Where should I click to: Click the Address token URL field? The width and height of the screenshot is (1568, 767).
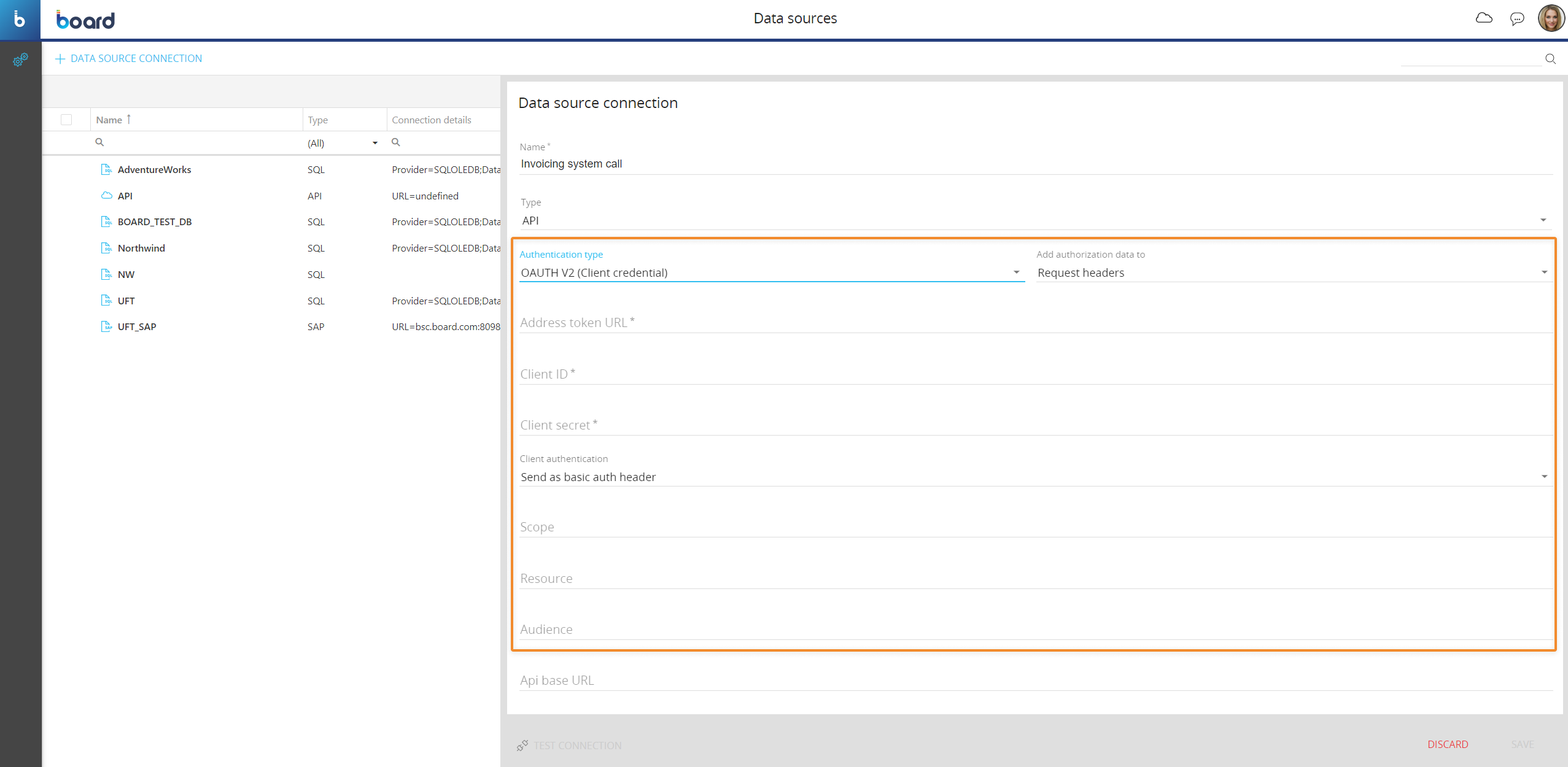point(1036,323)
